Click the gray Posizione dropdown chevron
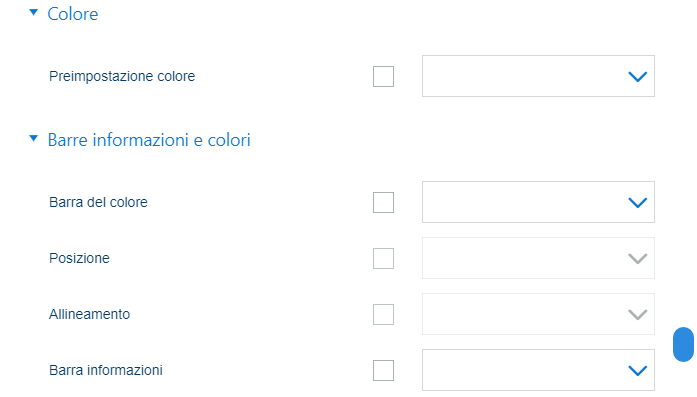Viewport: 697px width, 397px height. click(x=637, y=259)
